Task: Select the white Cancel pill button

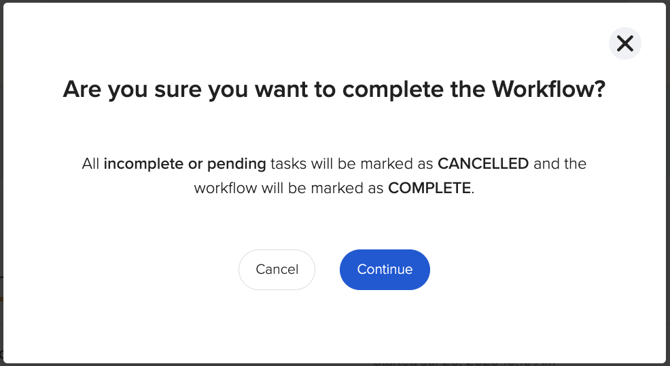Action: point(277,269)
